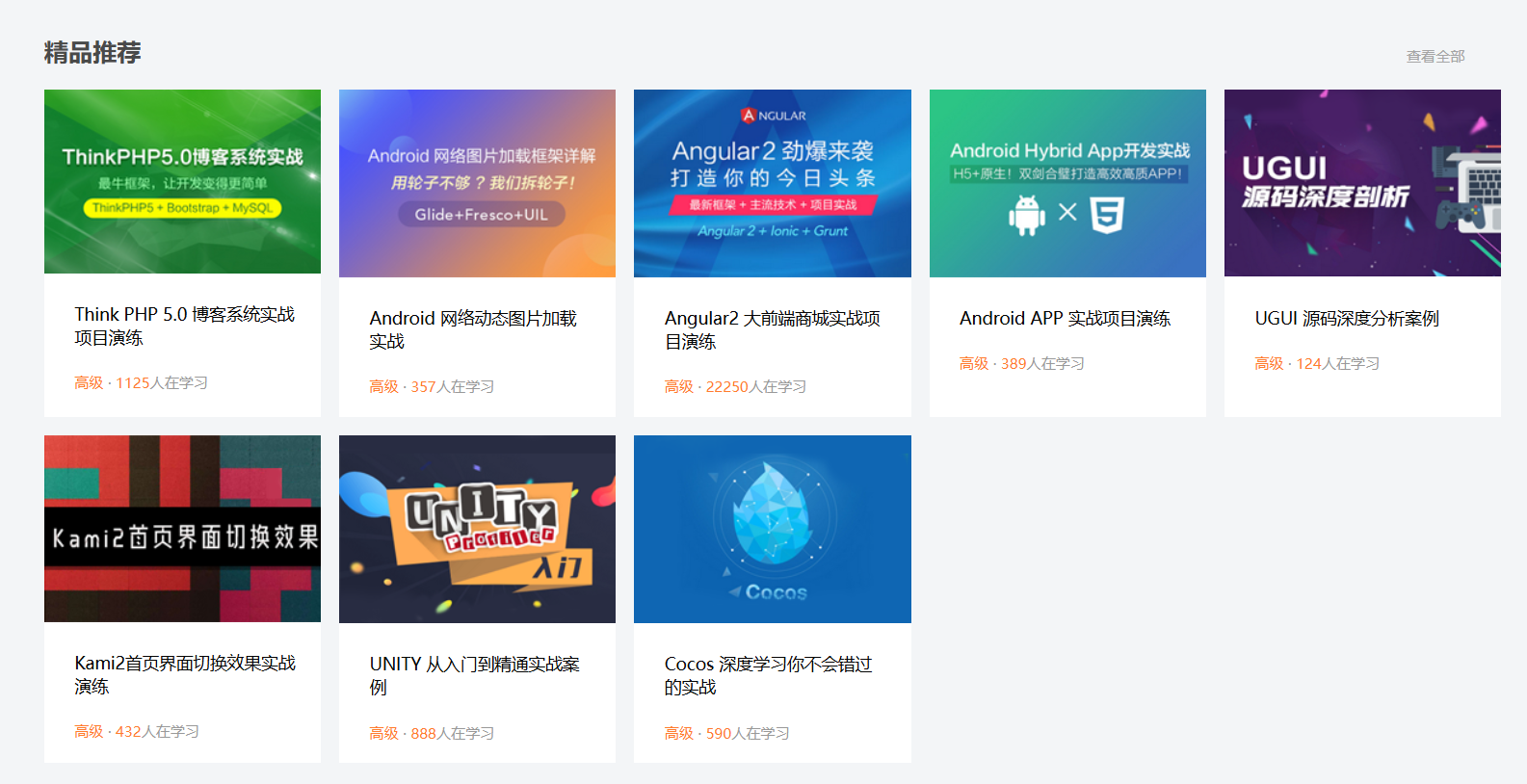Select the UGUI 源码深度分析案例 title
The image size is (1527, 784).
coord(1346,319)
